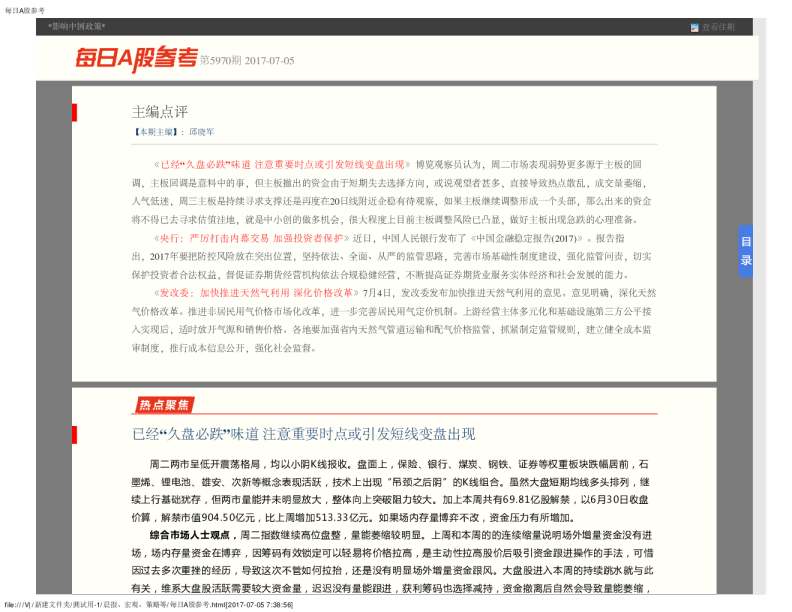Screen dimensions: 792x612
Task: Open the 目录 side tab
Action: (x=745, y=252)
